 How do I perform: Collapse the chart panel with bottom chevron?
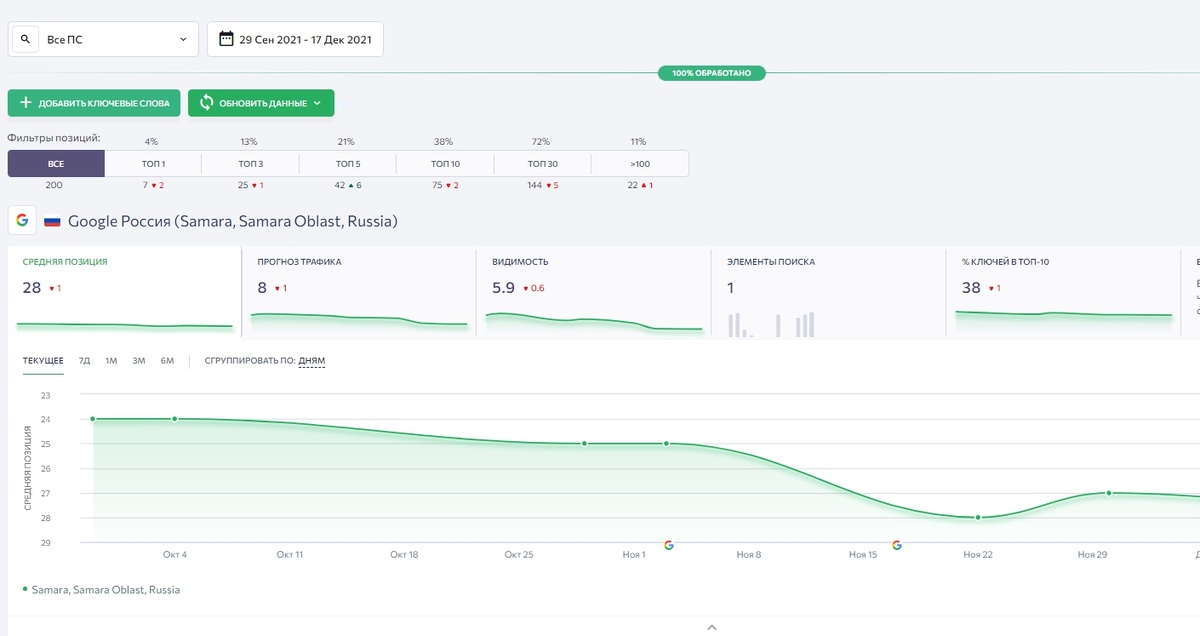click(x=711, y=628)
